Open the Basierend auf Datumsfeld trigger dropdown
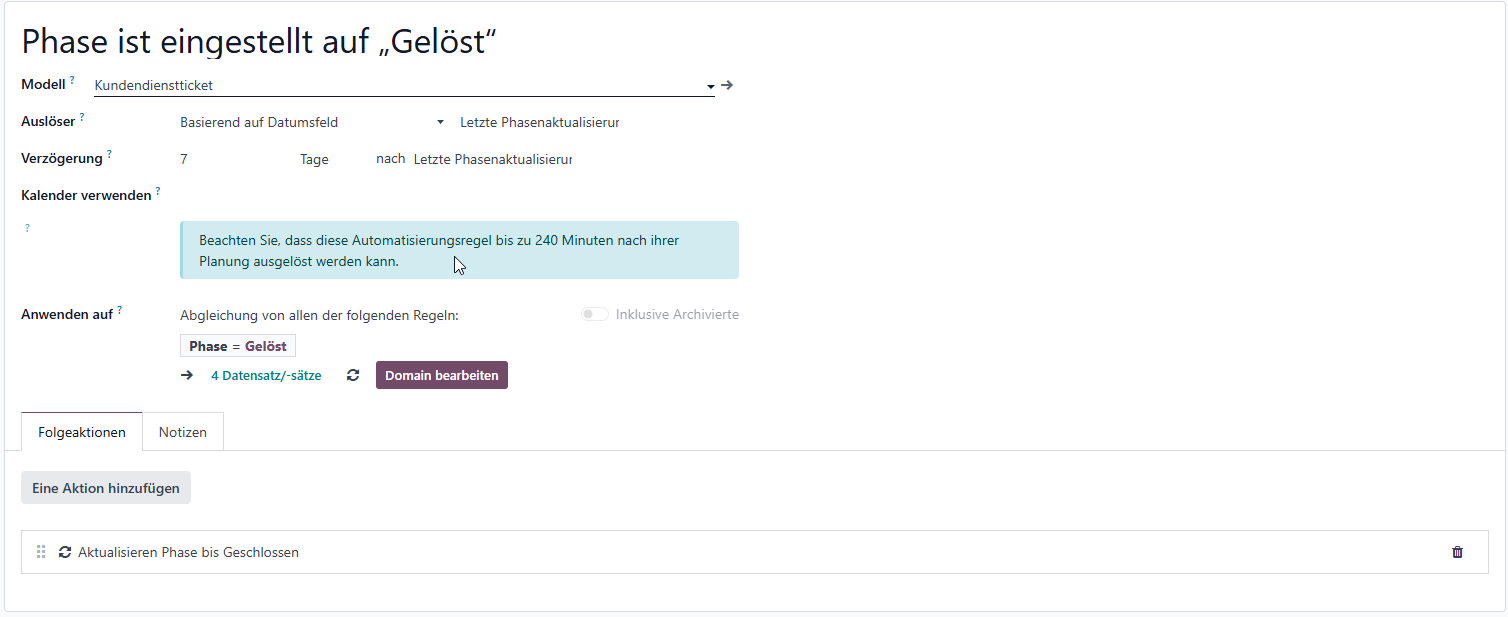 (x=312, y=123)
